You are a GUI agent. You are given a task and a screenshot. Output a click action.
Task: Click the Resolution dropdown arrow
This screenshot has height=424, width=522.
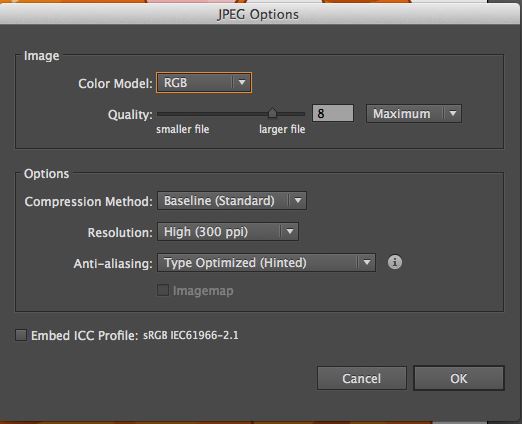pos(290,232)
